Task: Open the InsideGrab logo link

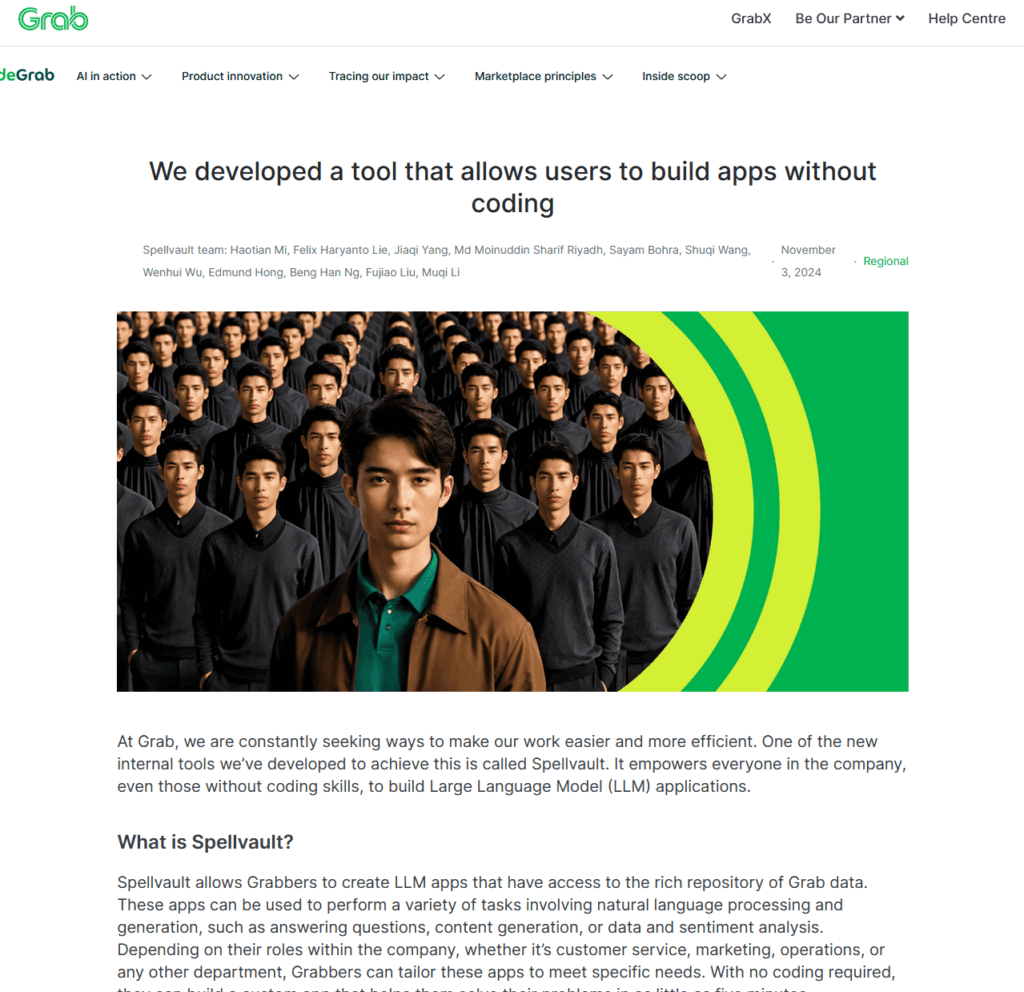Action: (27, 75)
